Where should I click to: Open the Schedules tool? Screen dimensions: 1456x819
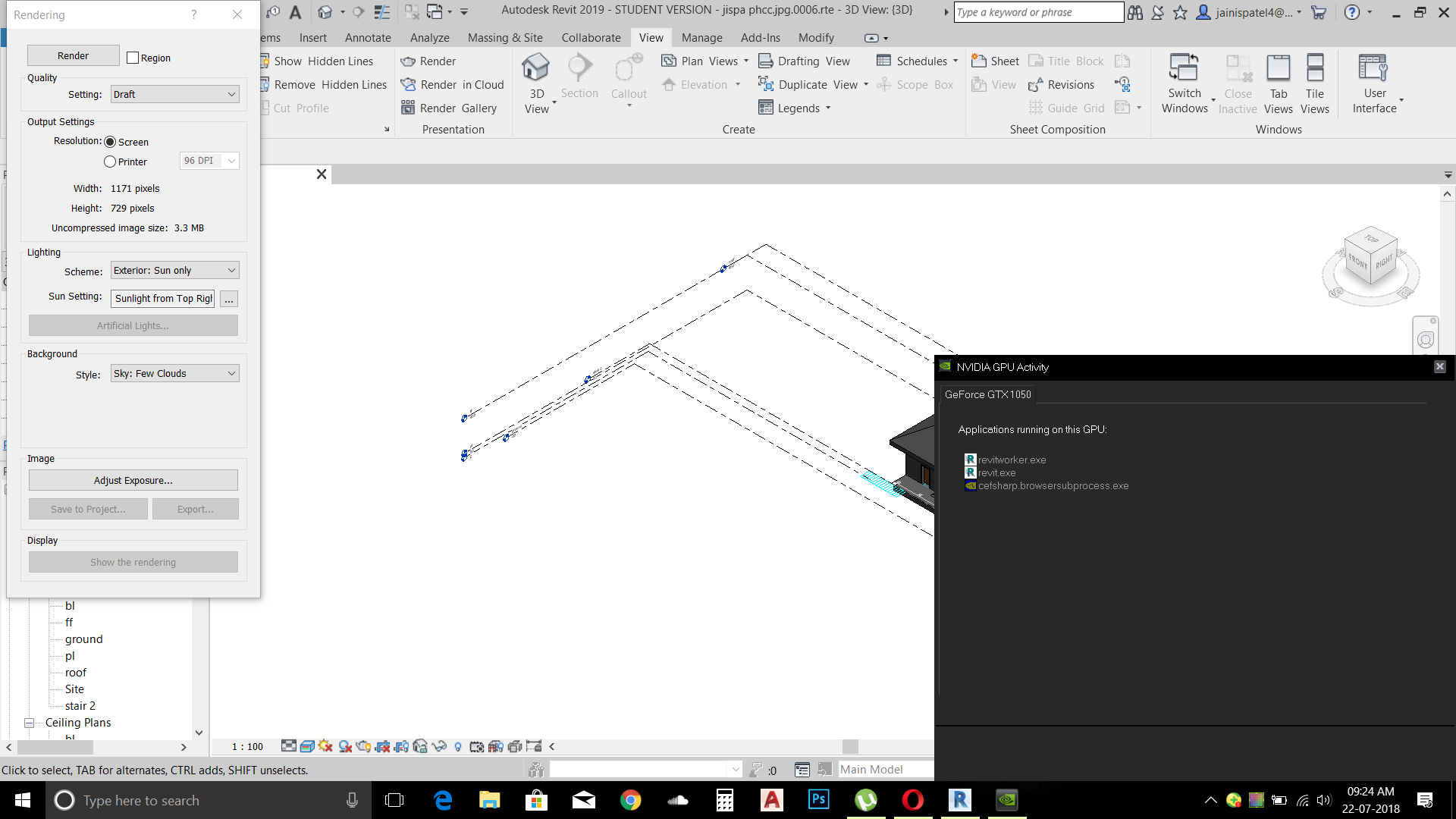pyautogui.click(x=917, y=61)
